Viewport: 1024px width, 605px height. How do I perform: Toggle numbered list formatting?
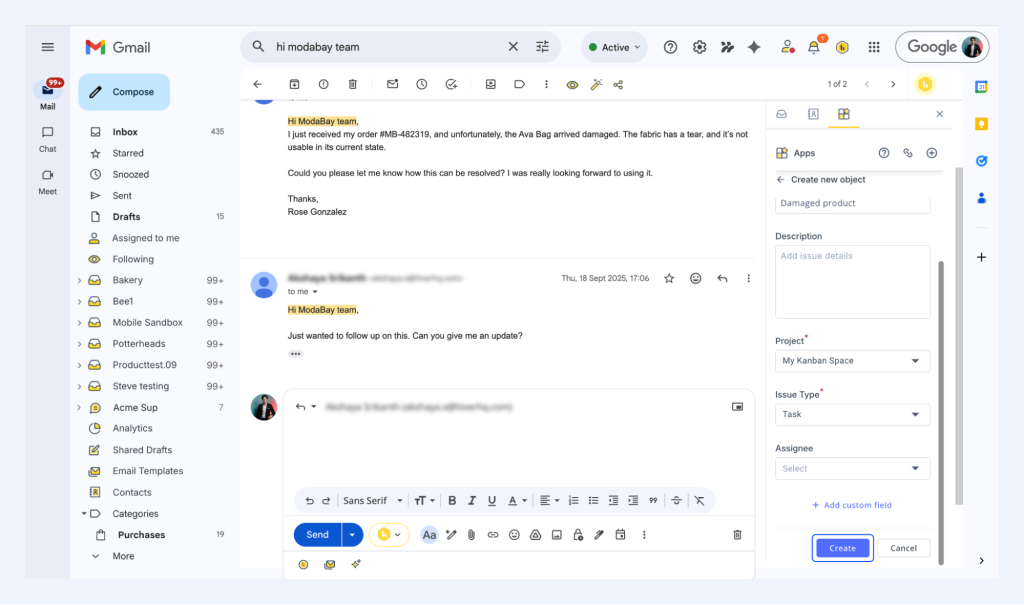[x=573, y=500]
